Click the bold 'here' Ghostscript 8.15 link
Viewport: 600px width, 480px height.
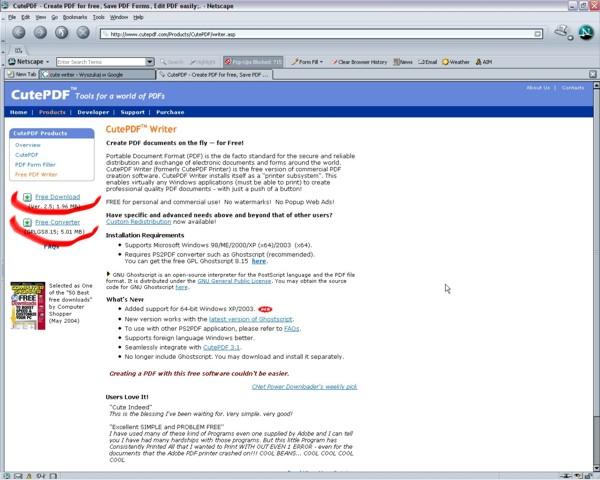(x=259, y=261)
